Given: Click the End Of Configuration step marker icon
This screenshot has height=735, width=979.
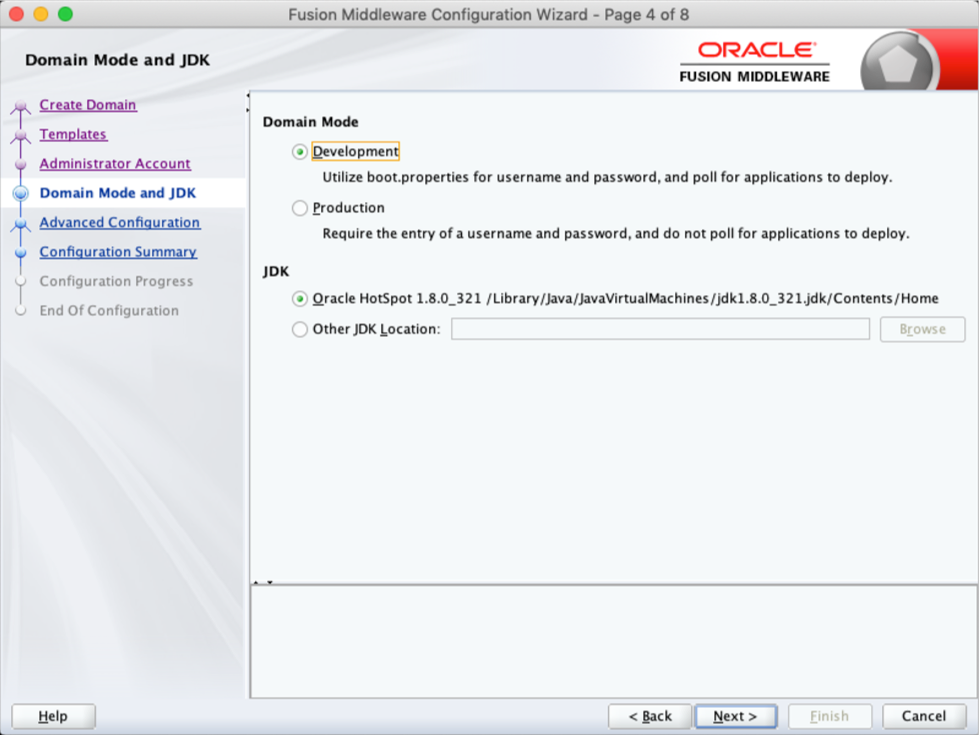Looking at the screenshot, I should (x=21, y=310).
